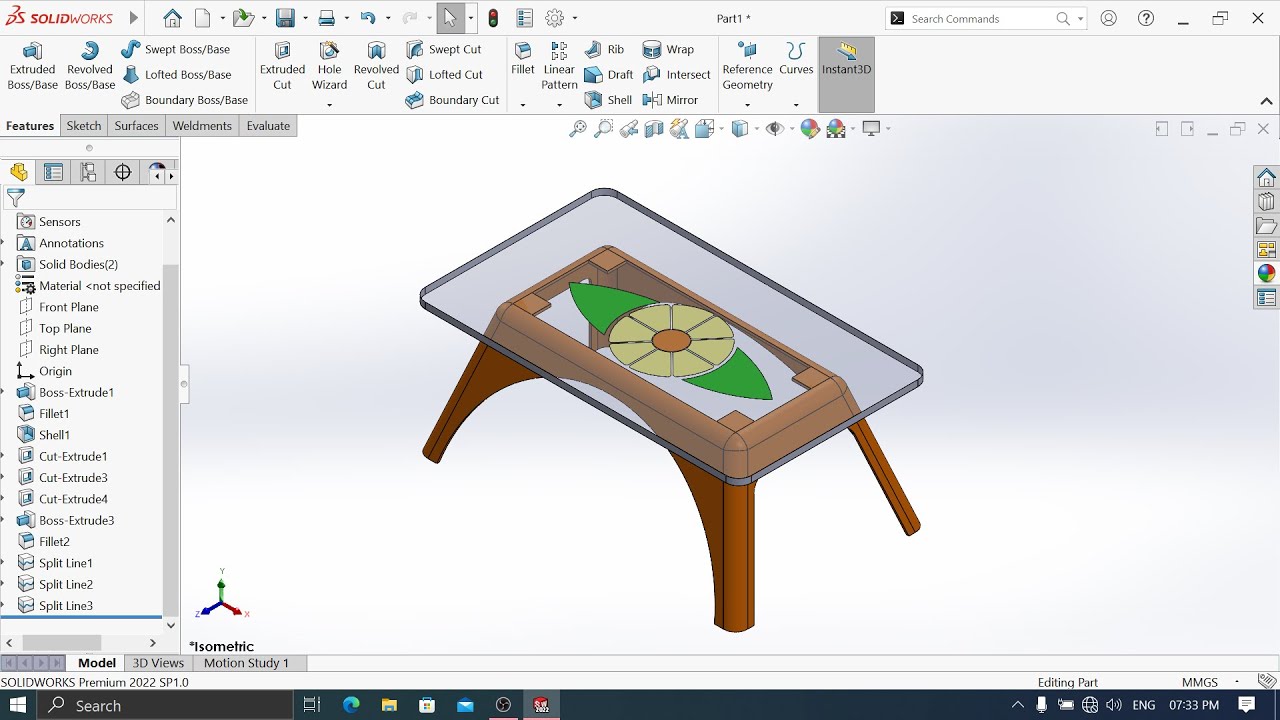Screen dimensions: 1280x720
Task: Select the Extruded Boss/Base tool
Action: (32, 67)
